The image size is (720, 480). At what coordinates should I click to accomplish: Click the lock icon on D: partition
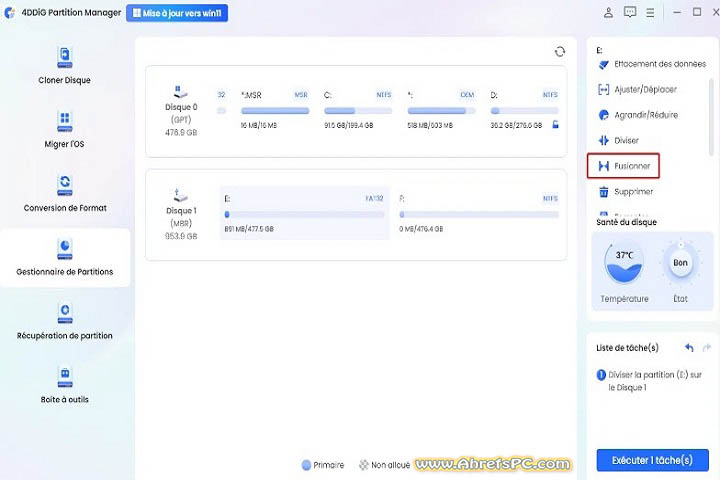555,124
